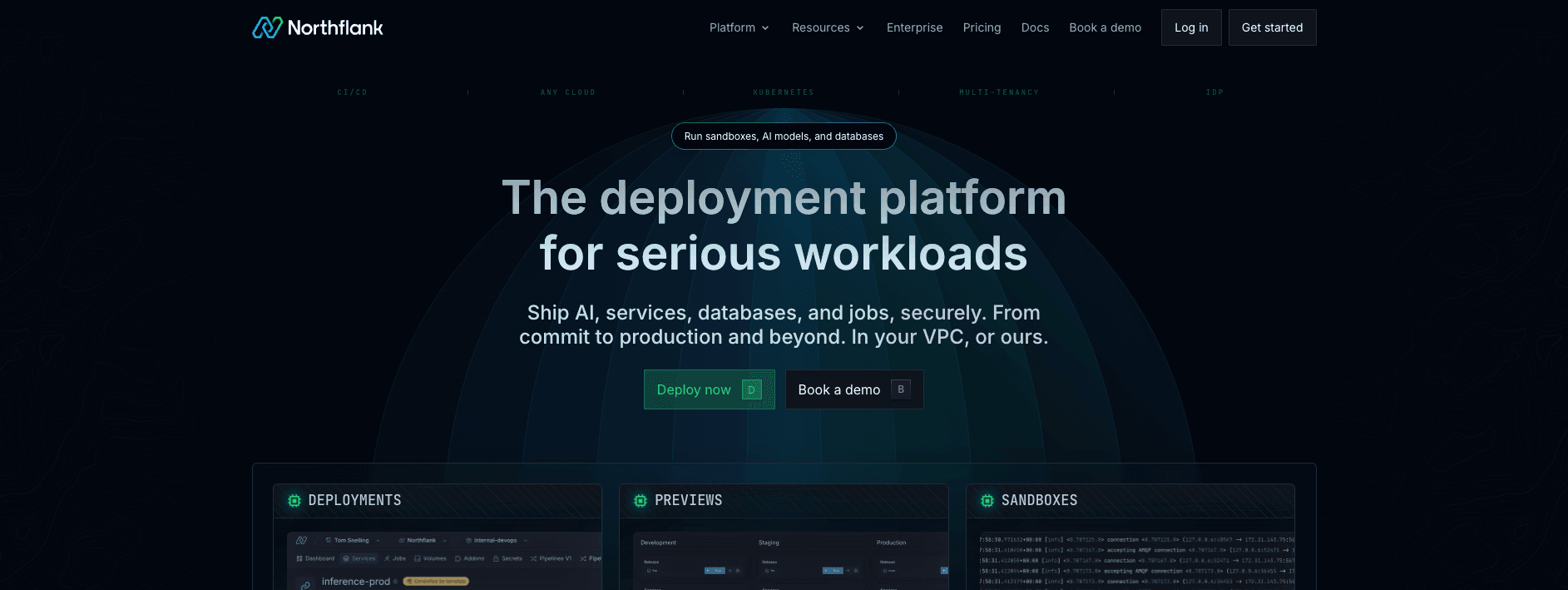The image size is (1568, 590).
Task: Click the green Deploy now button
Action: coord(710,389)
